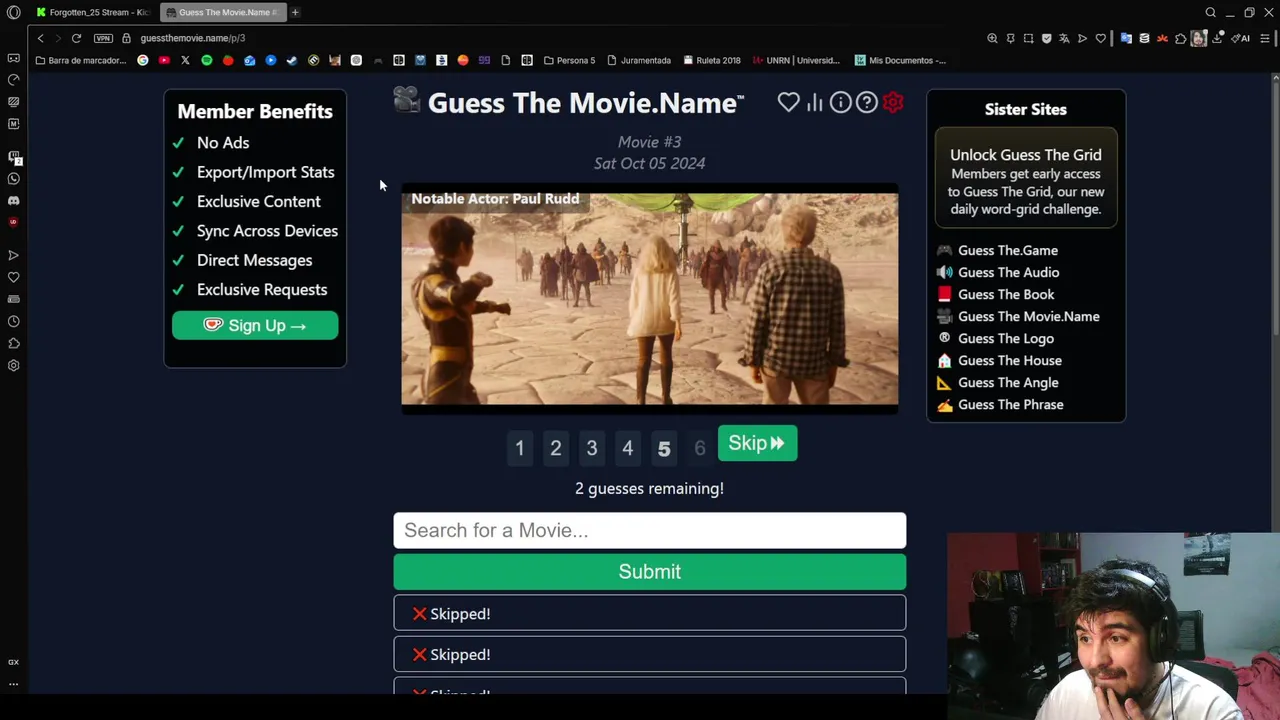
Task: Open the X (Twitter) bookmark icon
Action: point(185,60)
